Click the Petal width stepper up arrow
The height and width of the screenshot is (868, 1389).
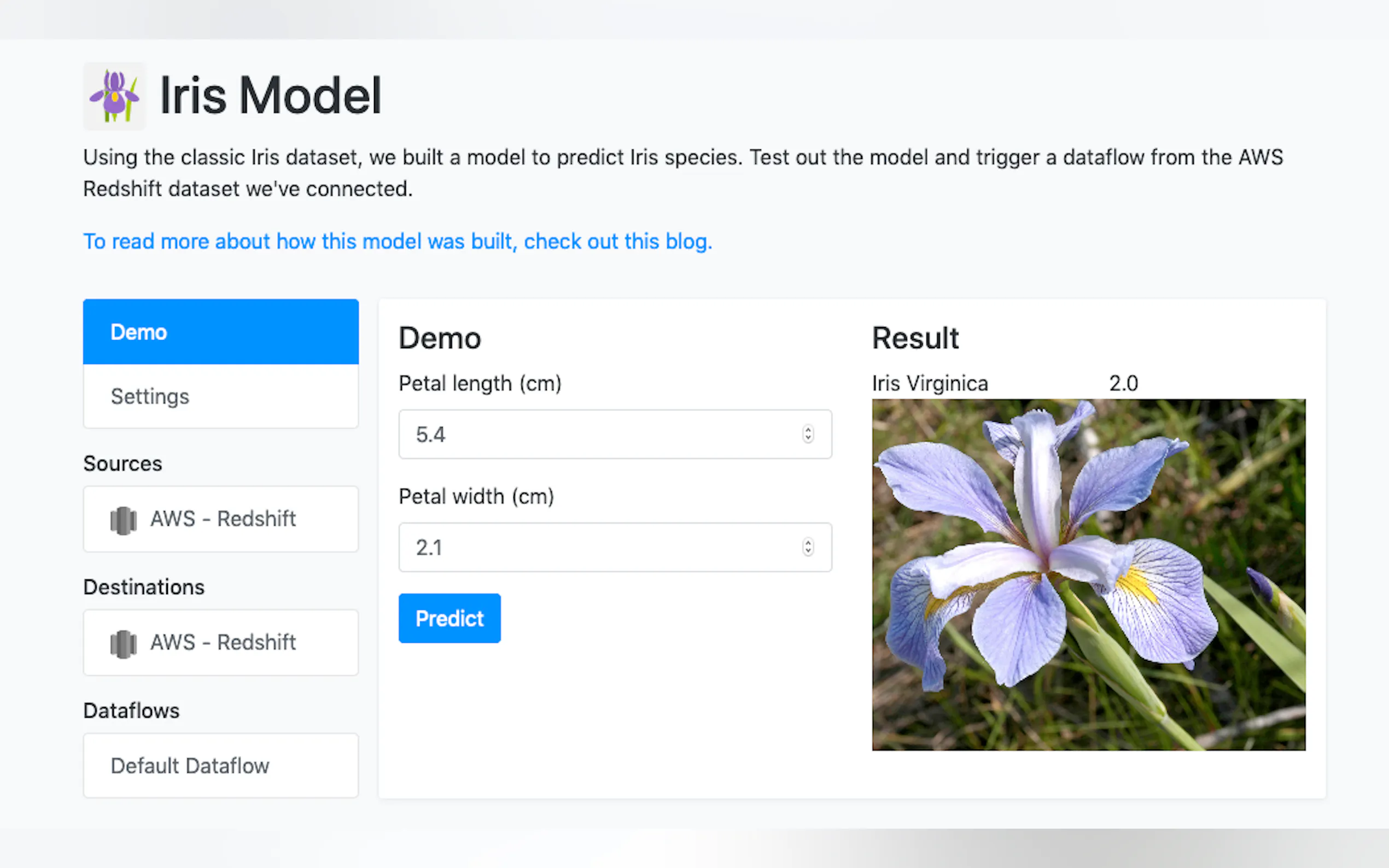coord(808,542)
